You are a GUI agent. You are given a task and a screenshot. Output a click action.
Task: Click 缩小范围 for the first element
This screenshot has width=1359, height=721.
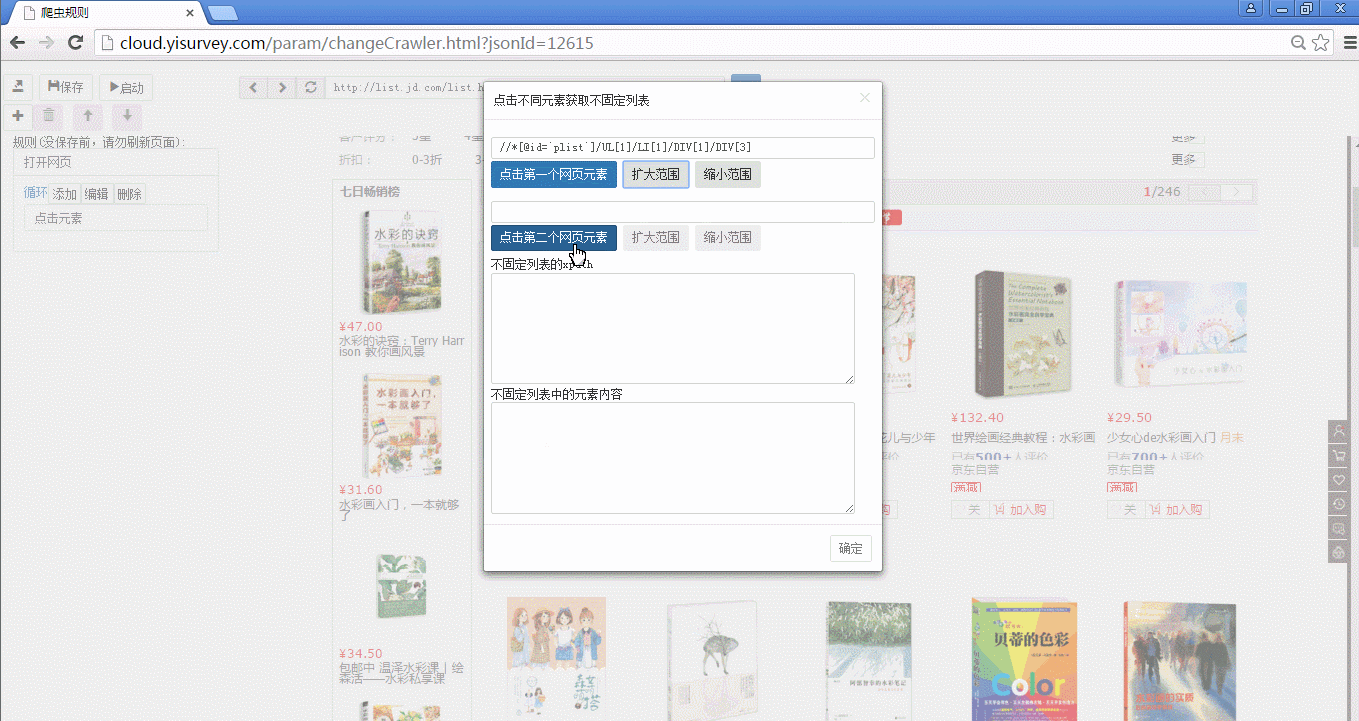[x=728, y=174]
